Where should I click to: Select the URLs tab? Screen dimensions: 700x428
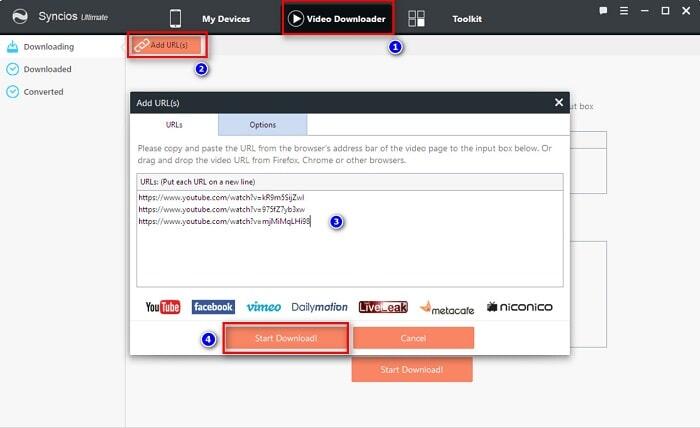pos(174,125)
